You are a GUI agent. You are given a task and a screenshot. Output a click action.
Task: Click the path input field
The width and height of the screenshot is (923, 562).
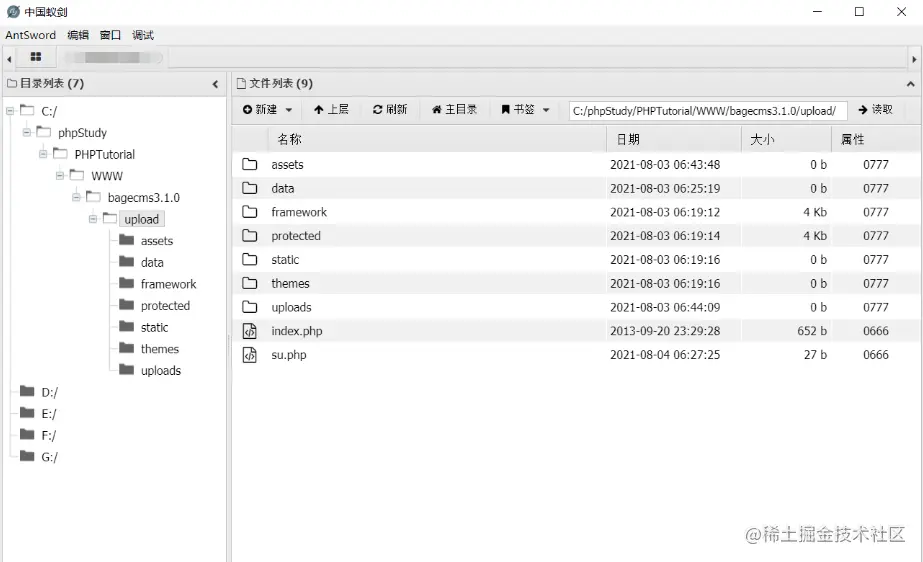708,111
